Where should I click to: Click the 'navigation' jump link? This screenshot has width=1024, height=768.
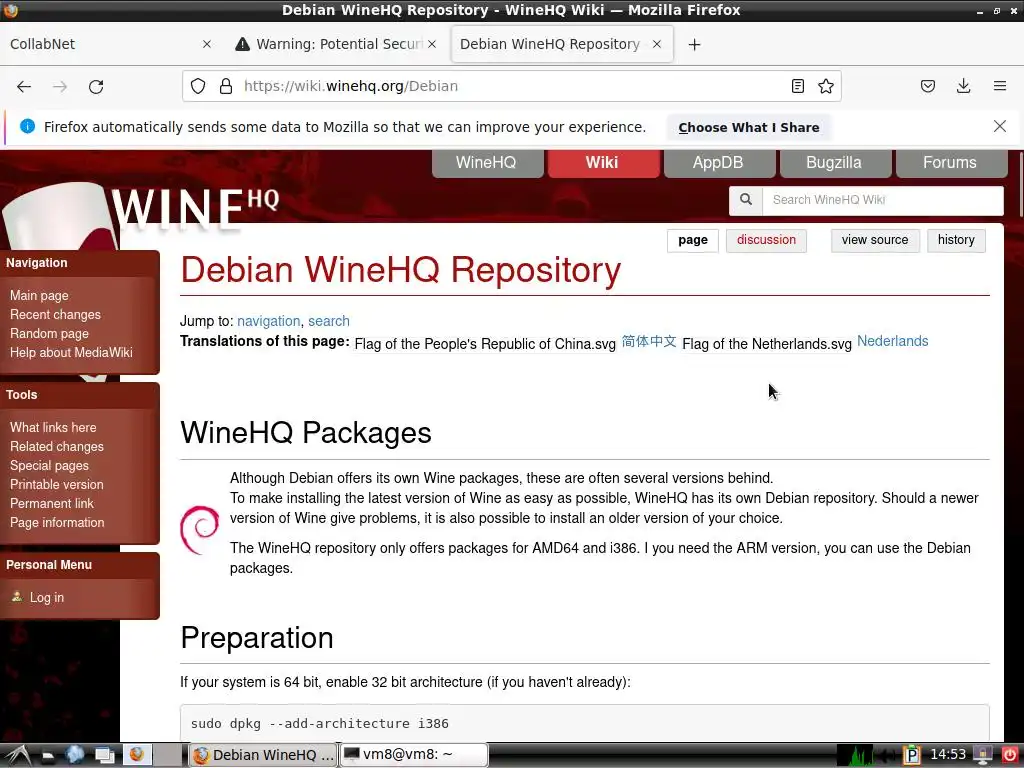(x=268, y=321)
